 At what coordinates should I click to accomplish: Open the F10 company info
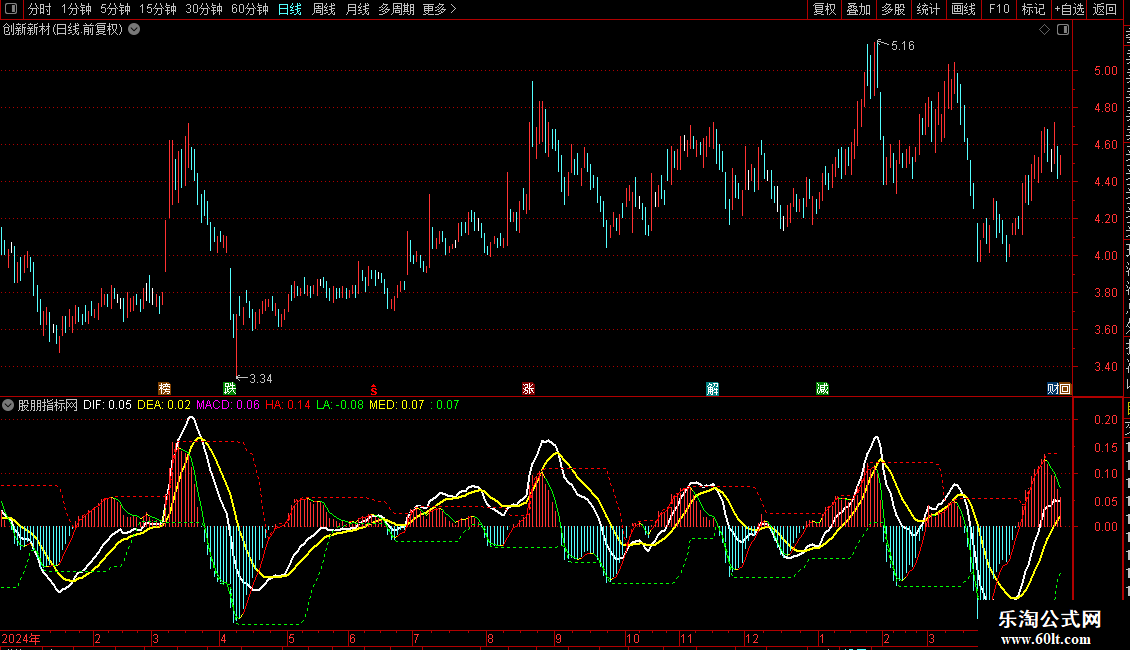click(x=998, y=9)
